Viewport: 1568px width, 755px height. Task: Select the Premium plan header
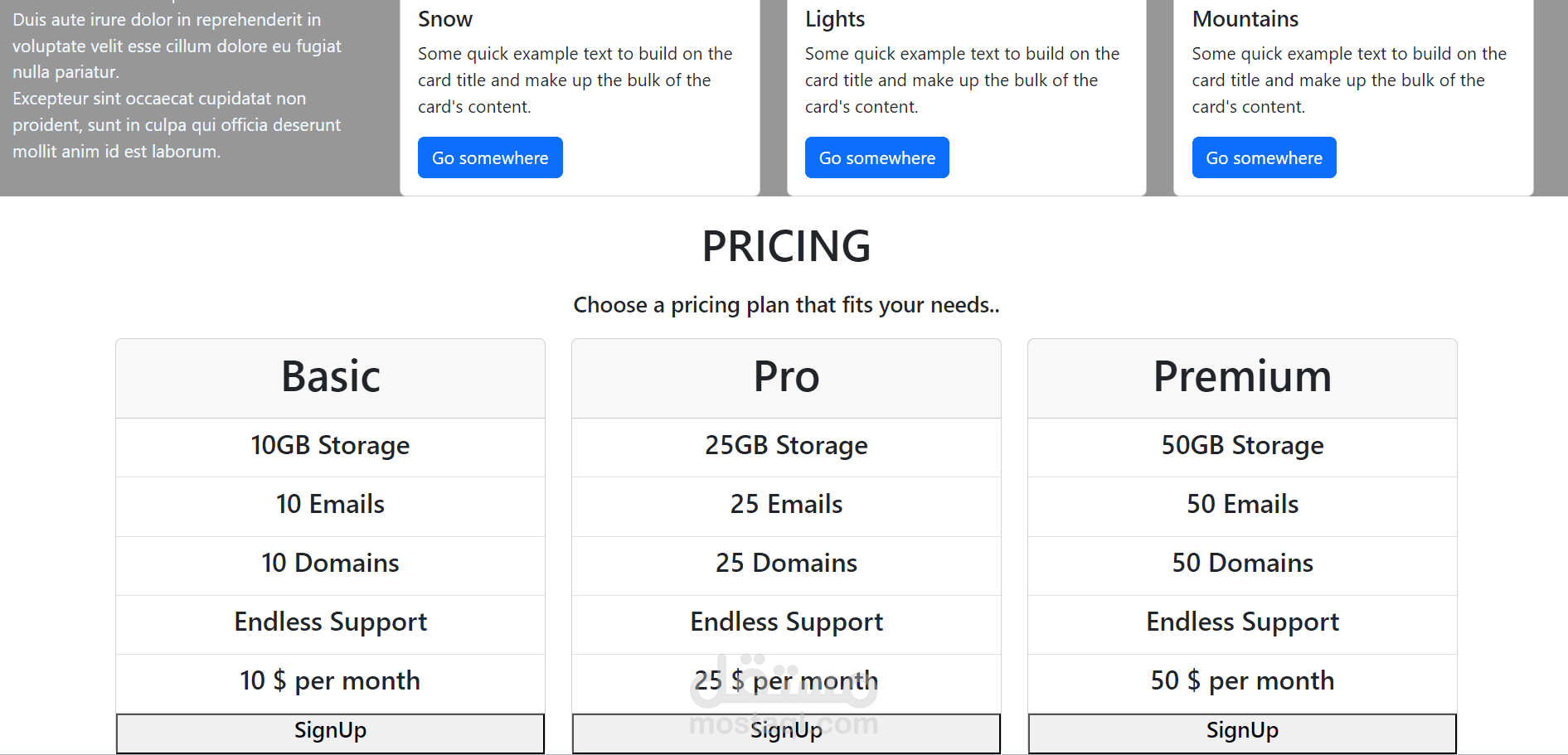click(x=1242, y=377)
